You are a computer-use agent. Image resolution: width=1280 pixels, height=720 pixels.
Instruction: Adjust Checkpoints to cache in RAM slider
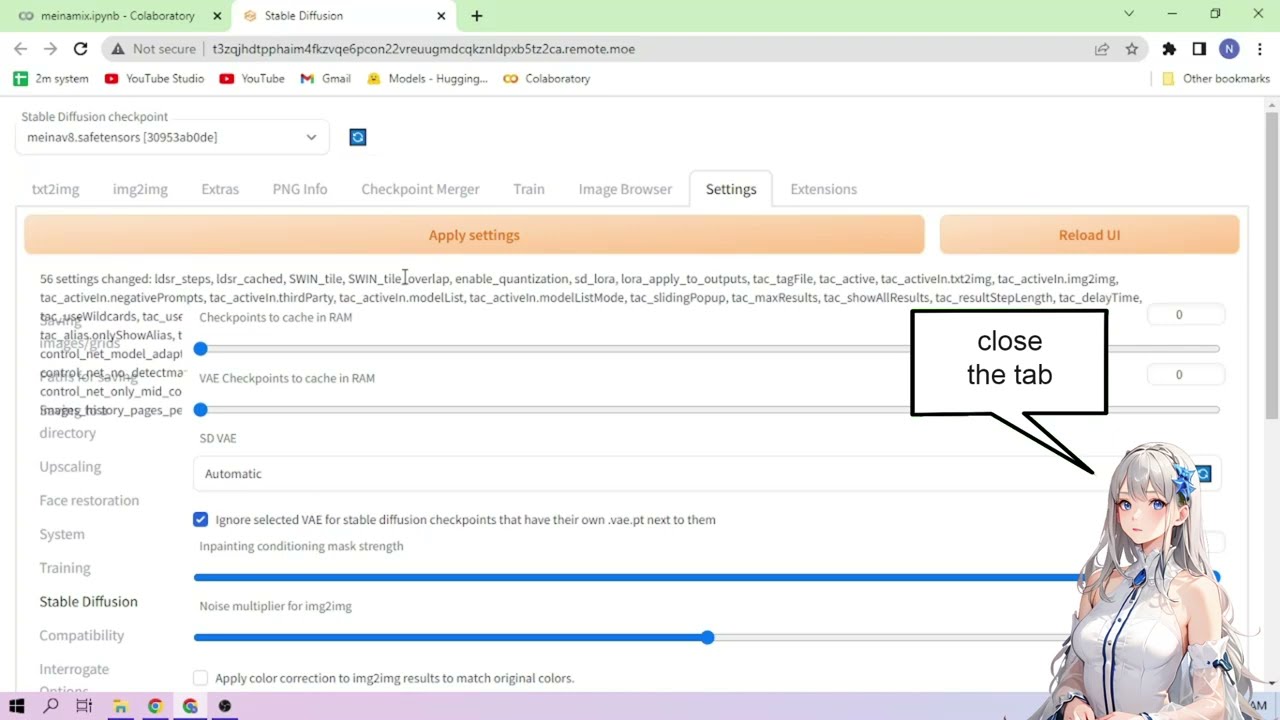click(707, 349)
